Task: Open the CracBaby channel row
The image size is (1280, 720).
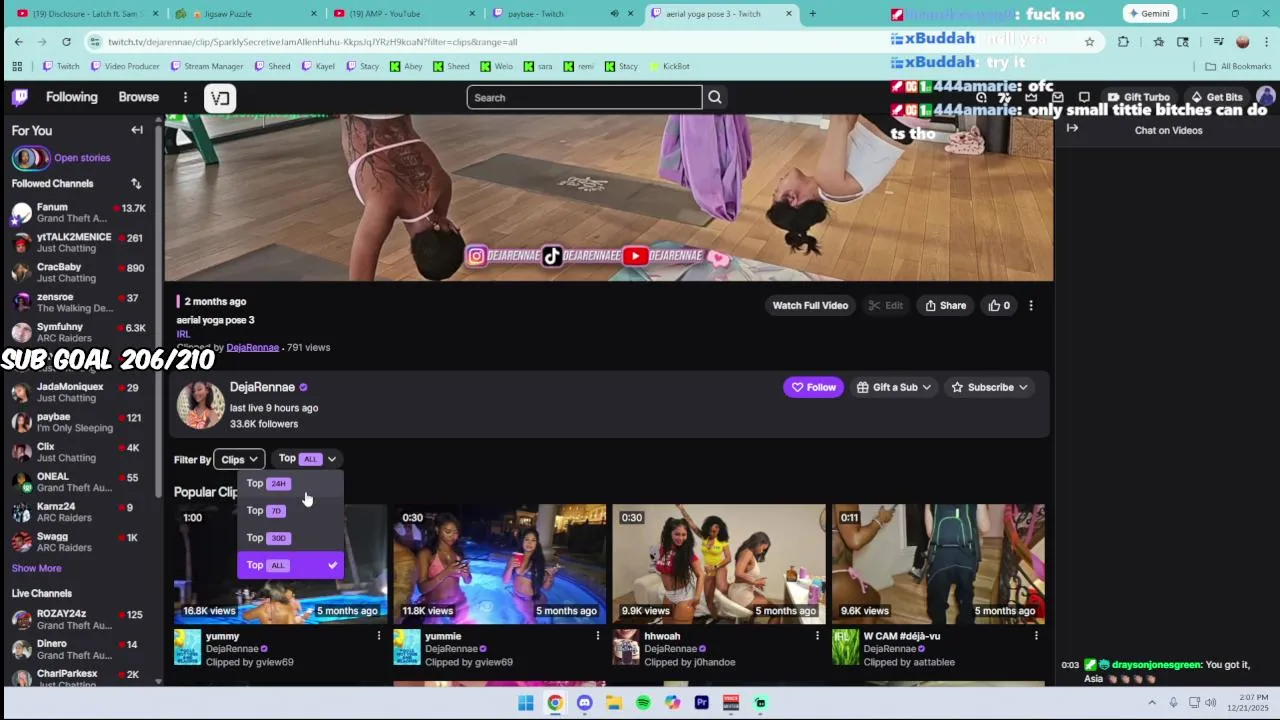Action: pos(78,273)
